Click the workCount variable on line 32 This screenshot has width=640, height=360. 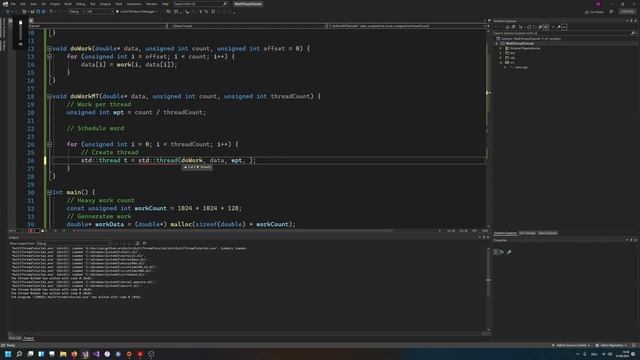pos(151,209)
